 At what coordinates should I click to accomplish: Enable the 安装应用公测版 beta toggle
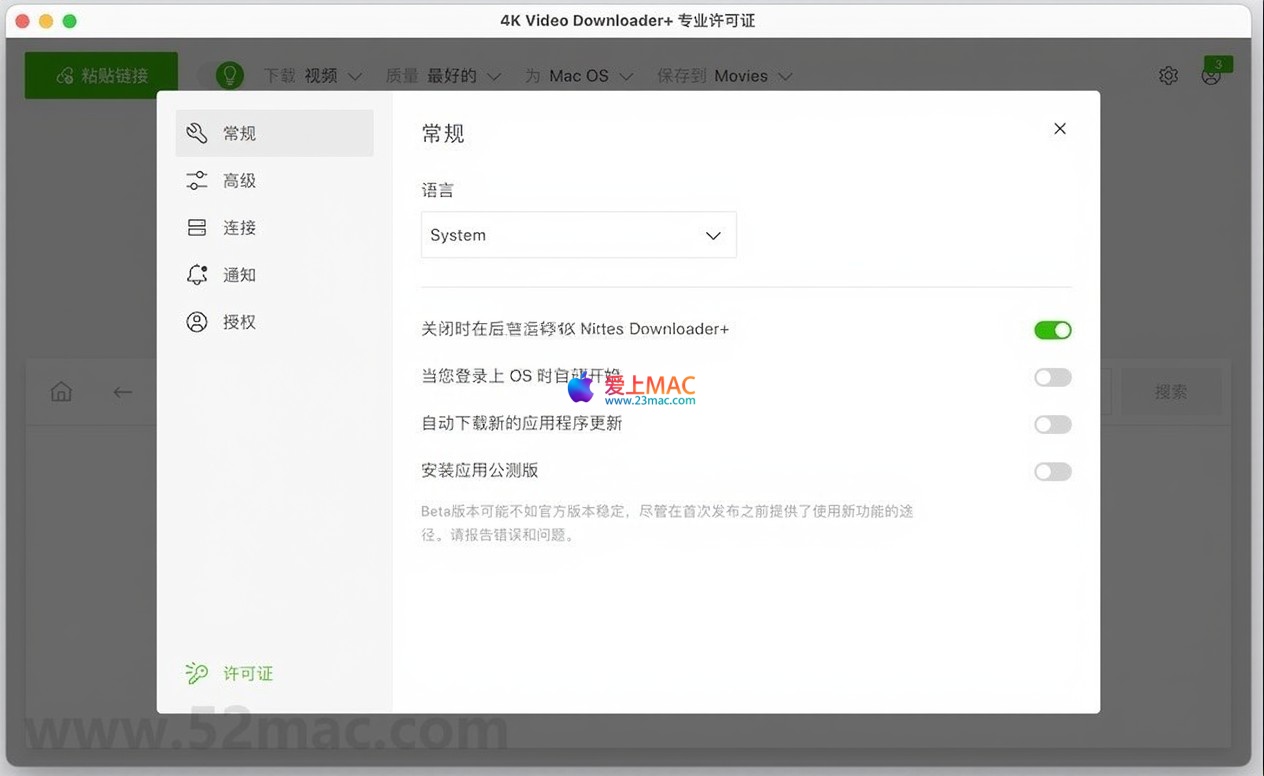point(1052,472)
